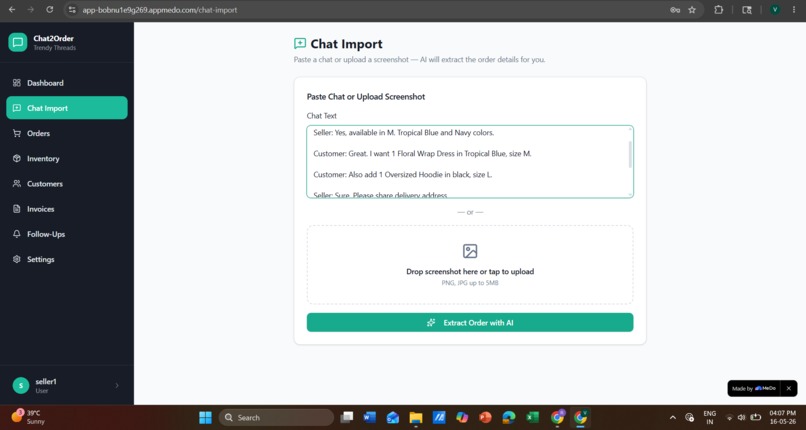
Task: Click the image upload icon
Action: coord(470,251)
